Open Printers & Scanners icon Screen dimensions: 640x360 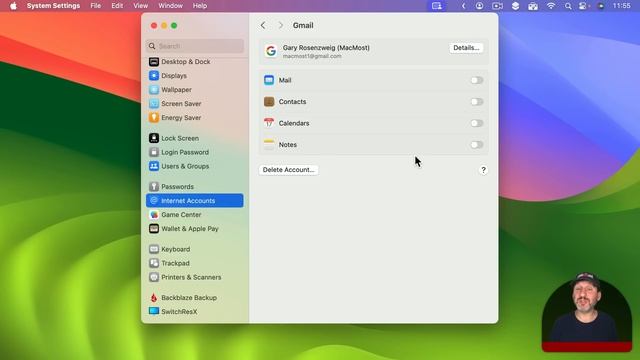point(154,277)
